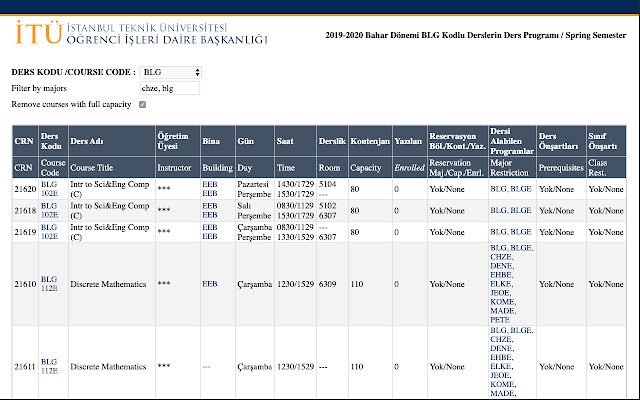Viewport: 640px width, 400px height.
Task: Click BLG, BLGE major restriction in row 21620
Action: [511, 189]
